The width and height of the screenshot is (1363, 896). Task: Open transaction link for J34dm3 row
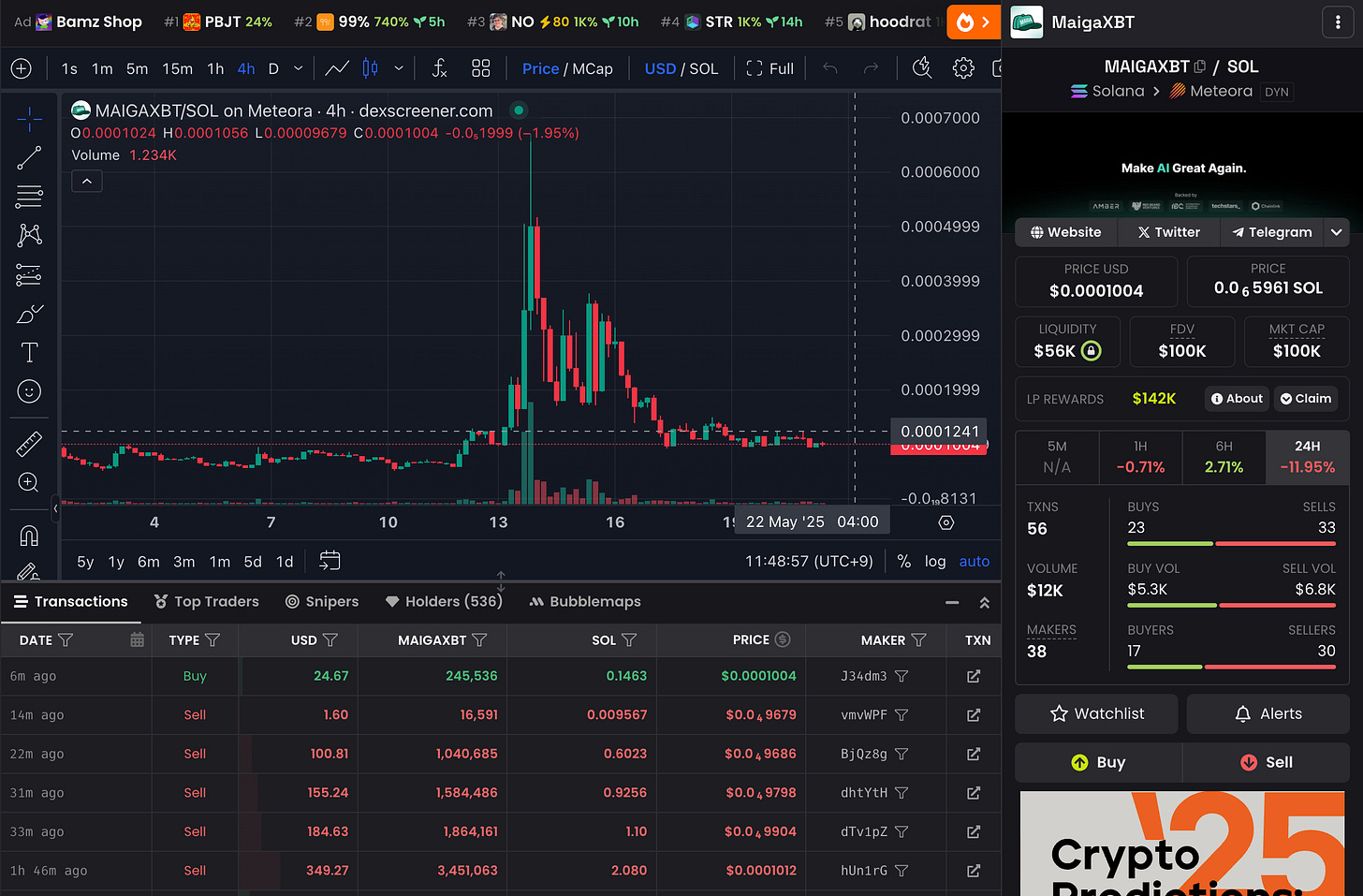[x=974, y=676]
